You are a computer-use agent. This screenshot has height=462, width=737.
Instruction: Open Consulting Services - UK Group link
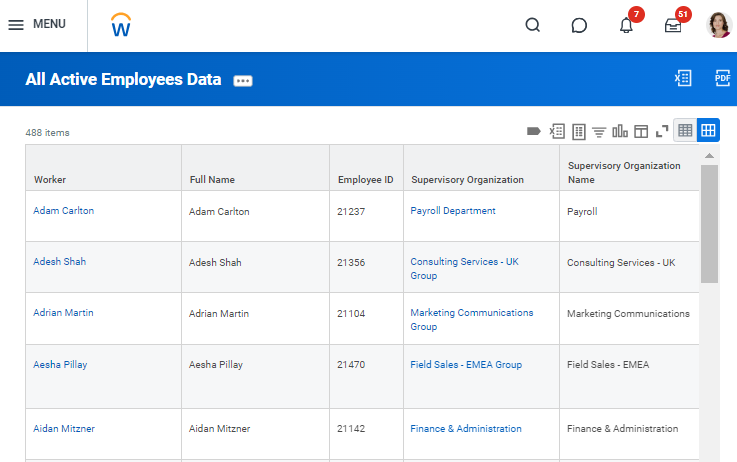(x=464, y=268)
